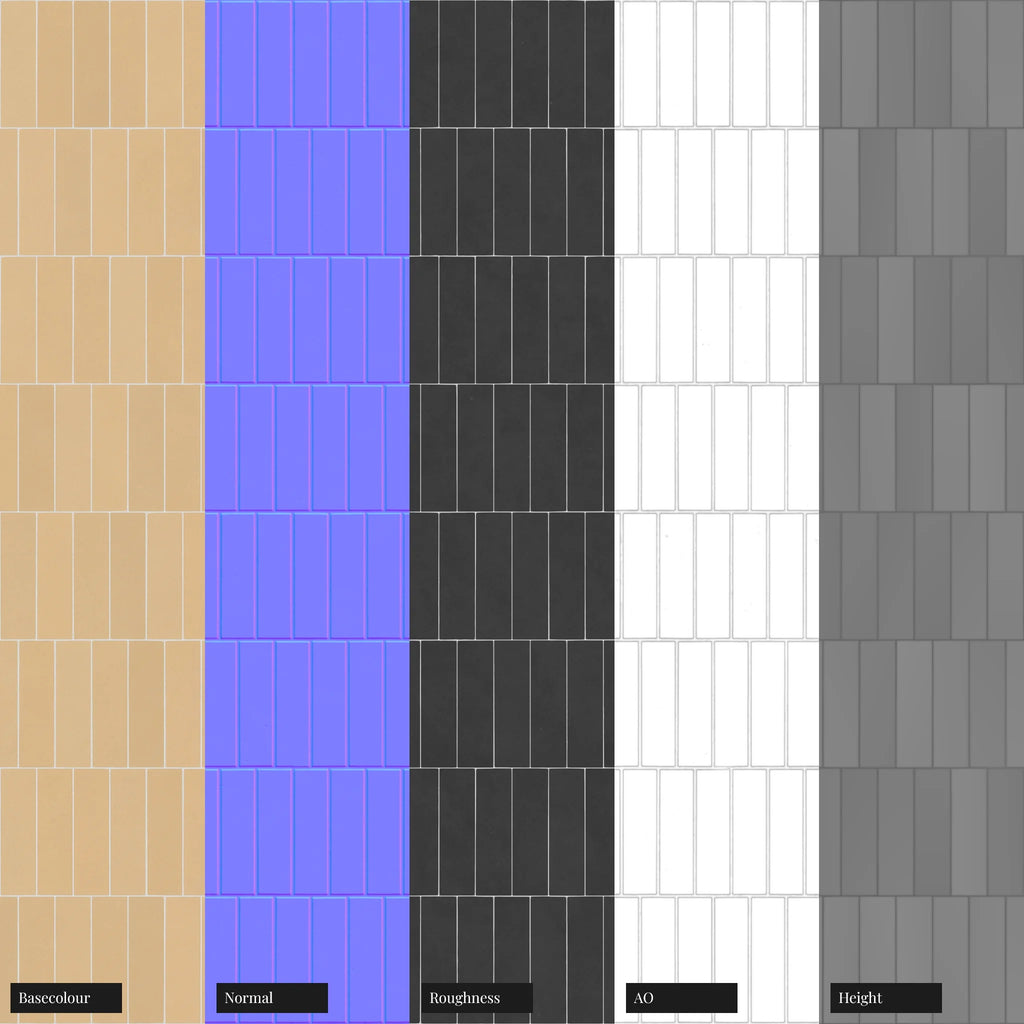Image resolution: width=1024 pixels, height=1024 pixels.
Task: Click the edge between Normal and Roughness maps
Action: pos(410,500)
